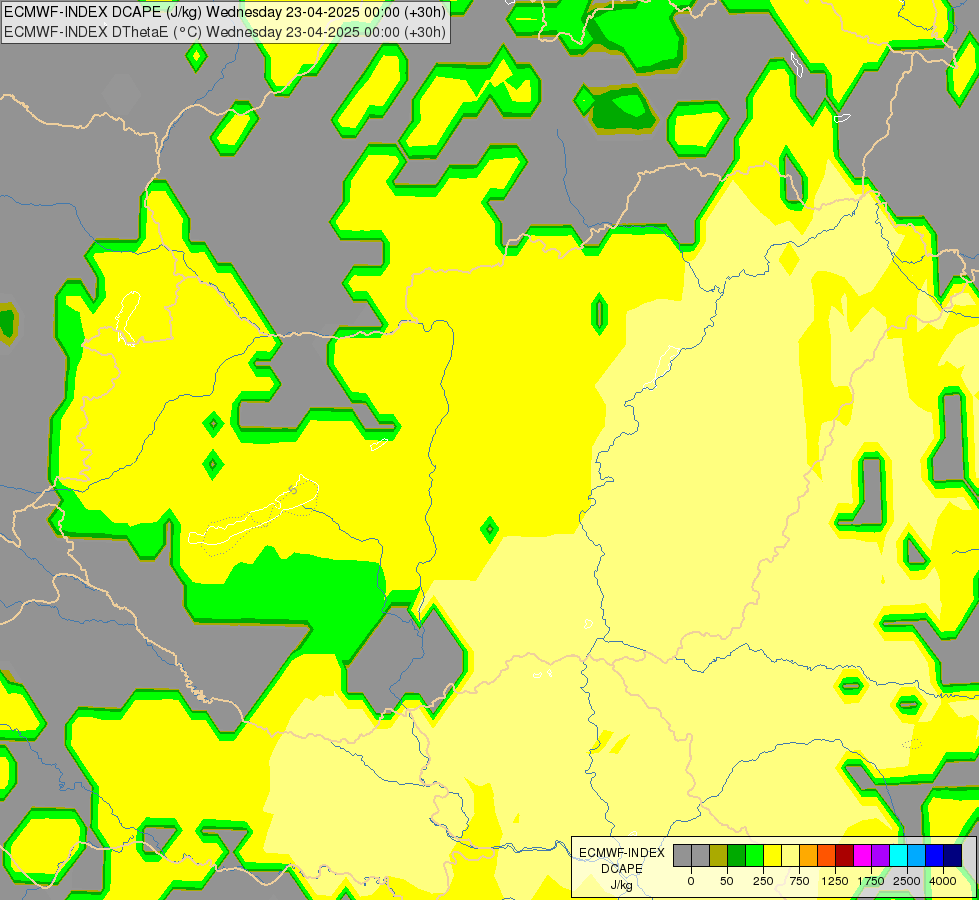Select the legend scale value 4000

[943, 881]
